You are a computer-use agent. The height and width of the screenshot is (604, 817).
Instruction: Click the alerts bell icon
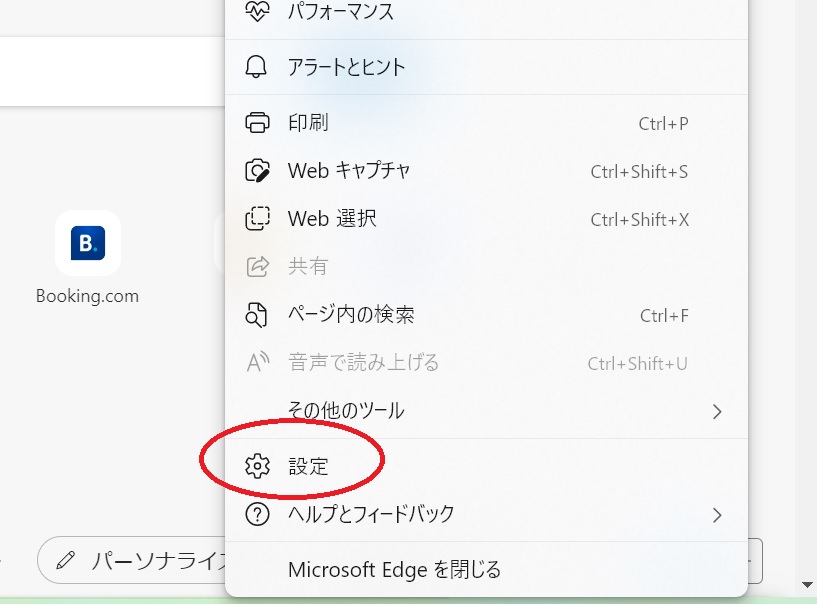(257, 66)
